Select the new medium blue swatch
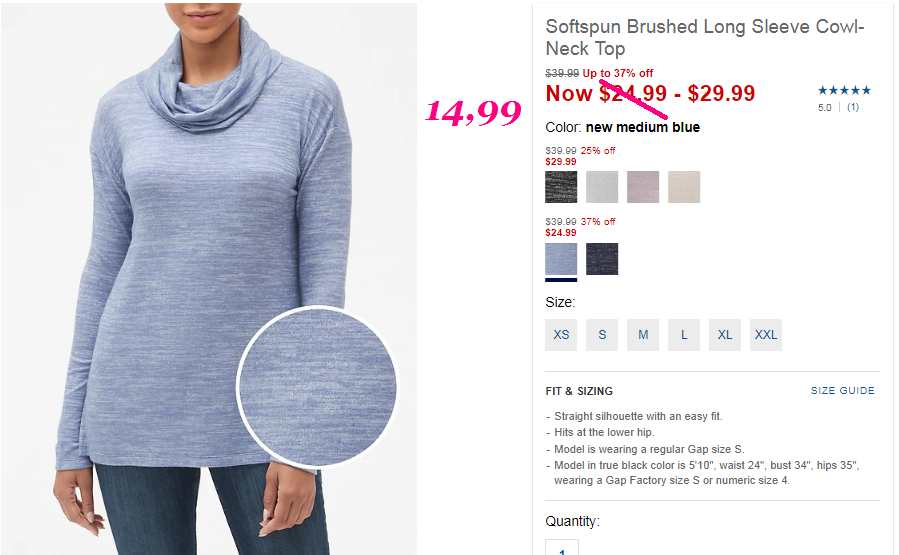Viewport: 899px width, 555px height. click(x=561, y=259)
